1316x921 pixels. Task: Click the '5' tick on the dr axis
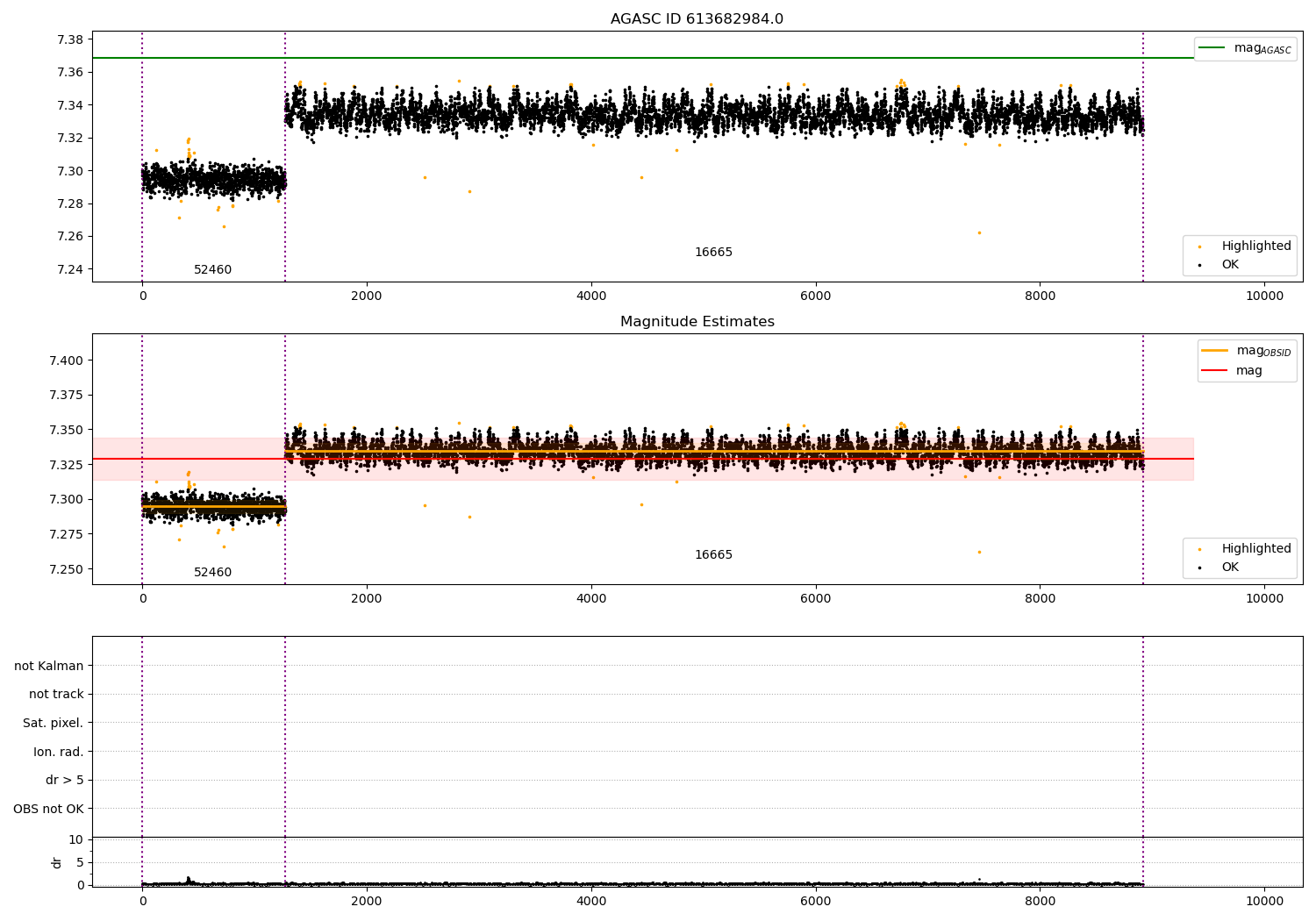coord(80,862)
